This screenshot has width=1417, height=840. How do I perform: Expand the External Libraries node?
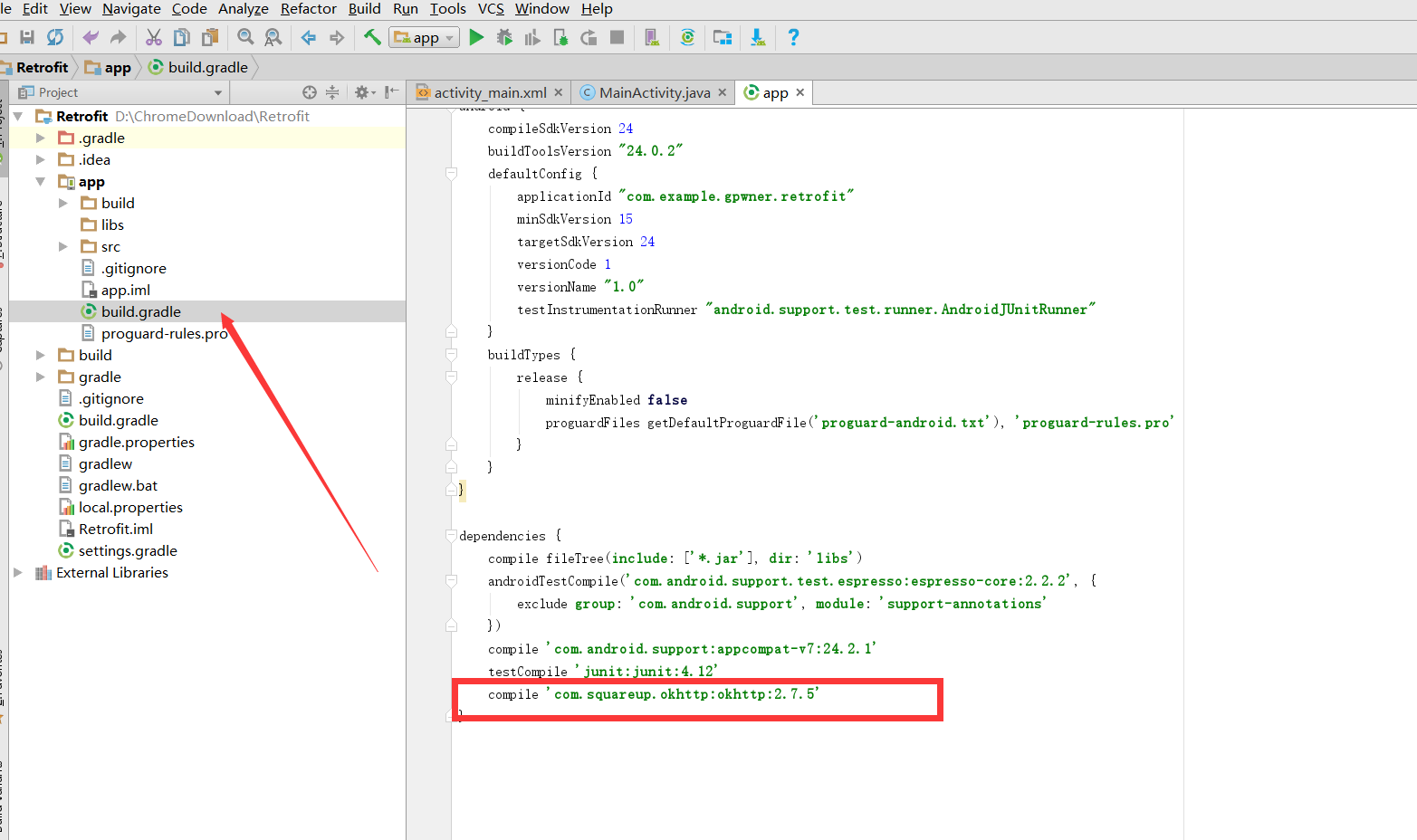click(x=17, y=572)
